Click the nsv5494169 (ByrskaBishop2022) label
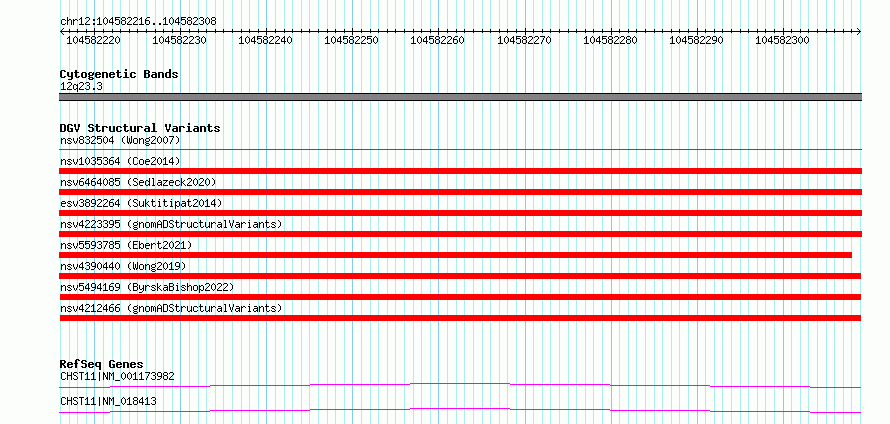 pyautogui.click(x=147, y=287)
